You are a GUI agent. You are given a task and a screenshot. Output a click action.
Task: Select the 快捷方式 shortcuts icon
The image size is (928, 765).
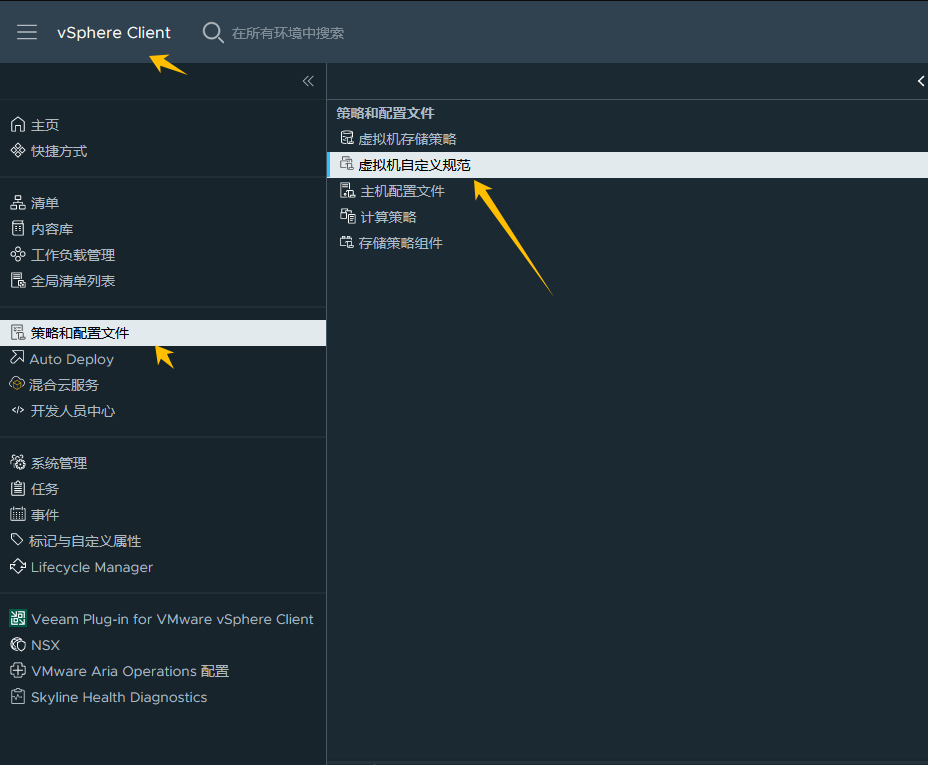pyautogui.click(x=18, y=150)
